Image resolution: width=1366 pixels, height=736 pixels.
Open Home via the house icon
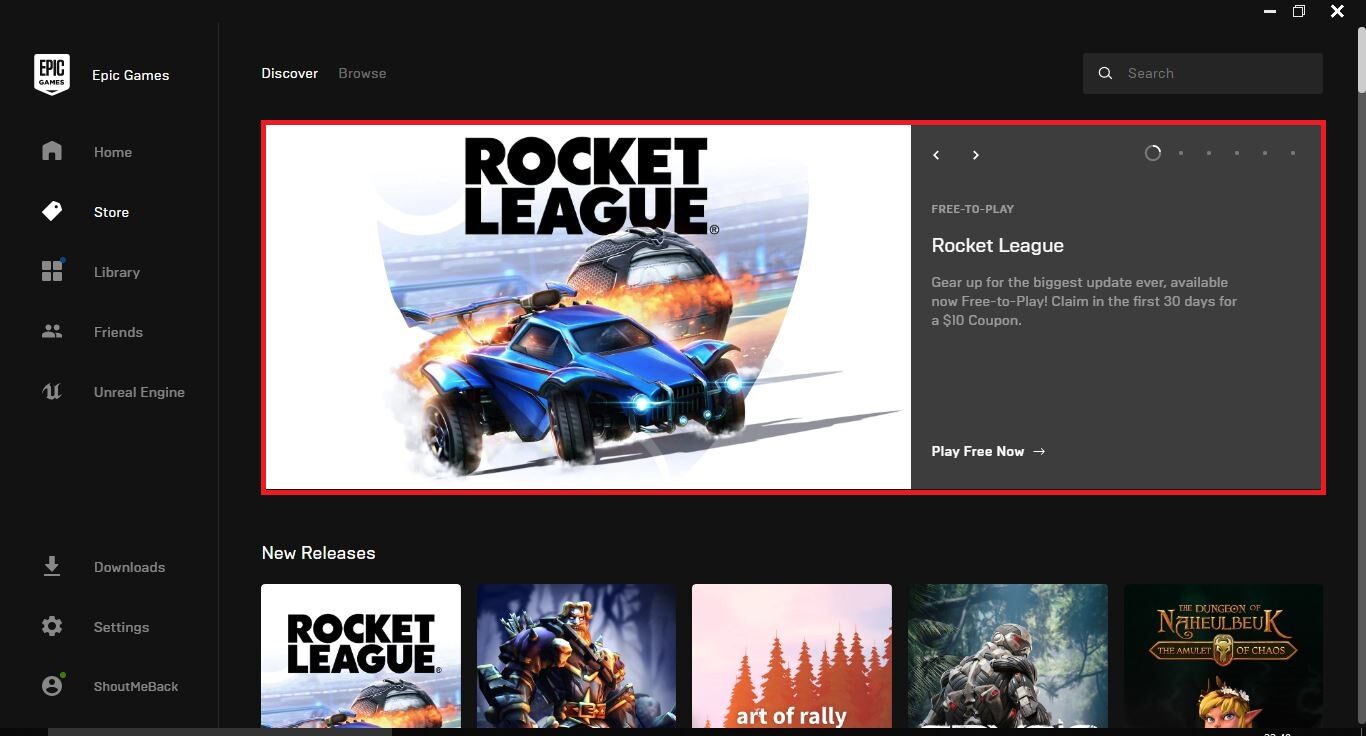click(52, 151)
